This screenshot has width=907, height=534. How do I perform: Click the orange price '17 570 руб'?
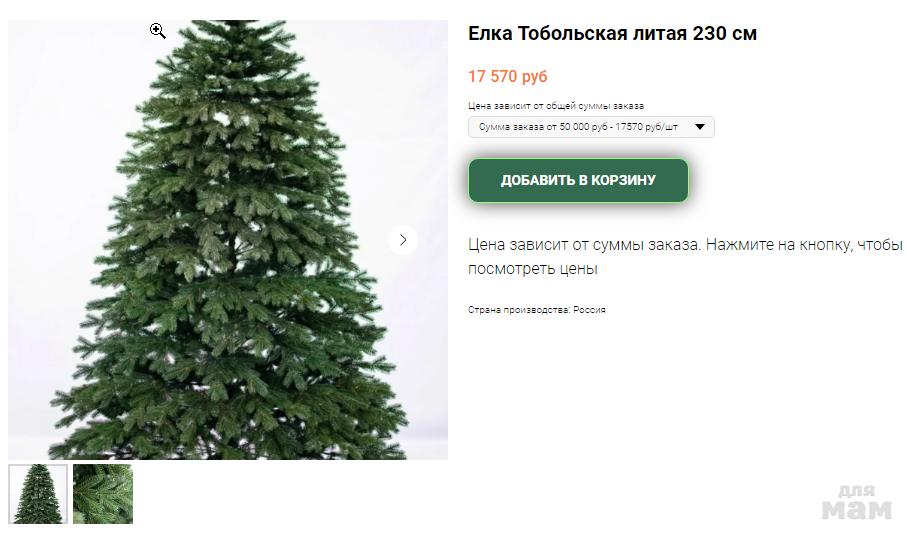tap(507, 76)
